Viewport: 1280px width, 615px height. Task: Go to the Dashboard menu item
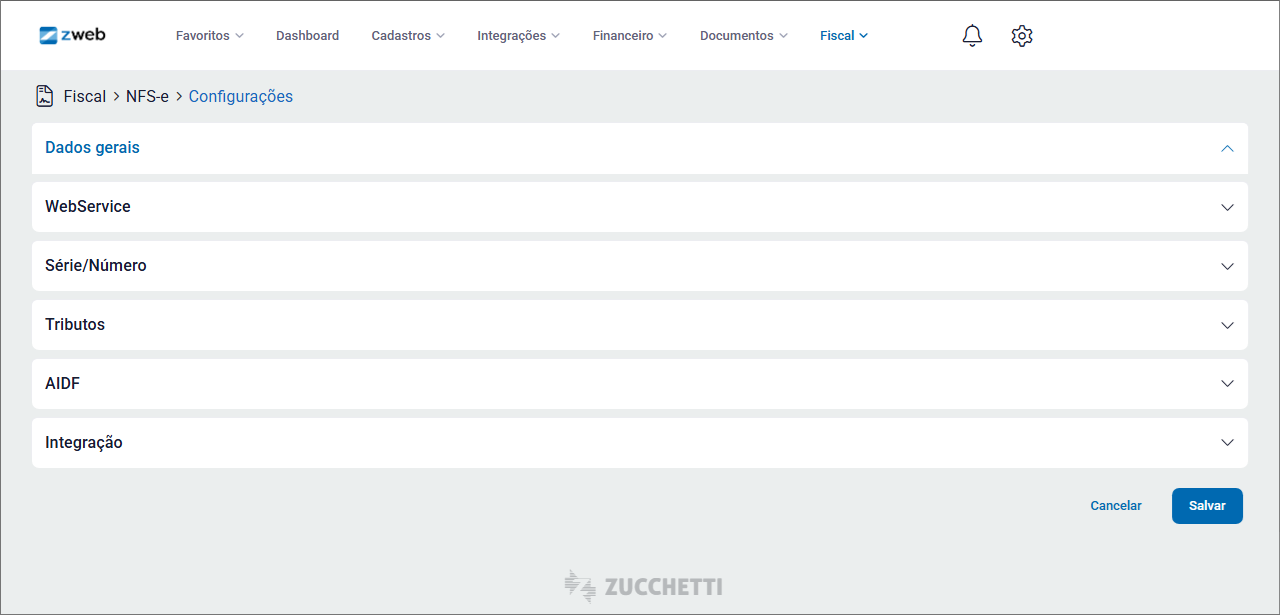[307, 36]
